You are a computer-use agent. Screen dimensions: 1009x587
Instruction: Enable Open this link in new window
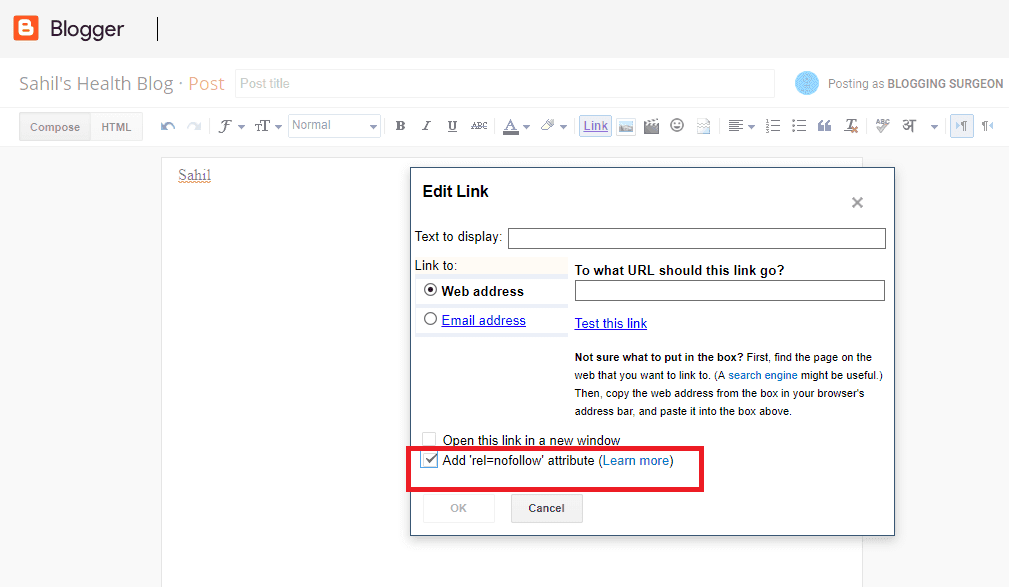[x=429, y=440]
